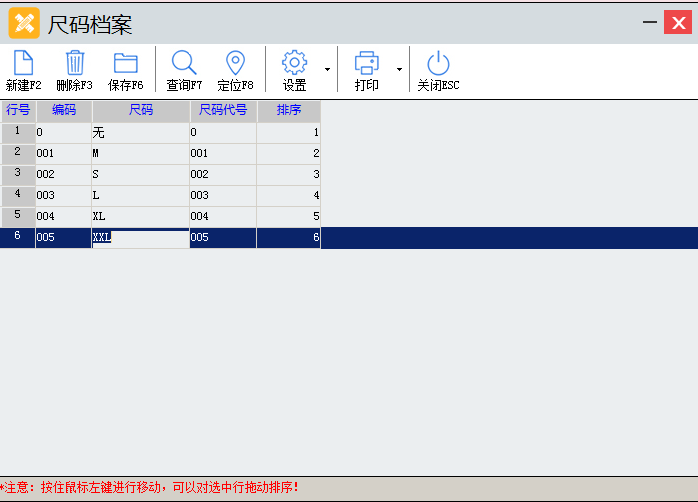Screen dimensions: 698x502
Task: Click the 尺码 column header
Action: click(x=141, y=110)
